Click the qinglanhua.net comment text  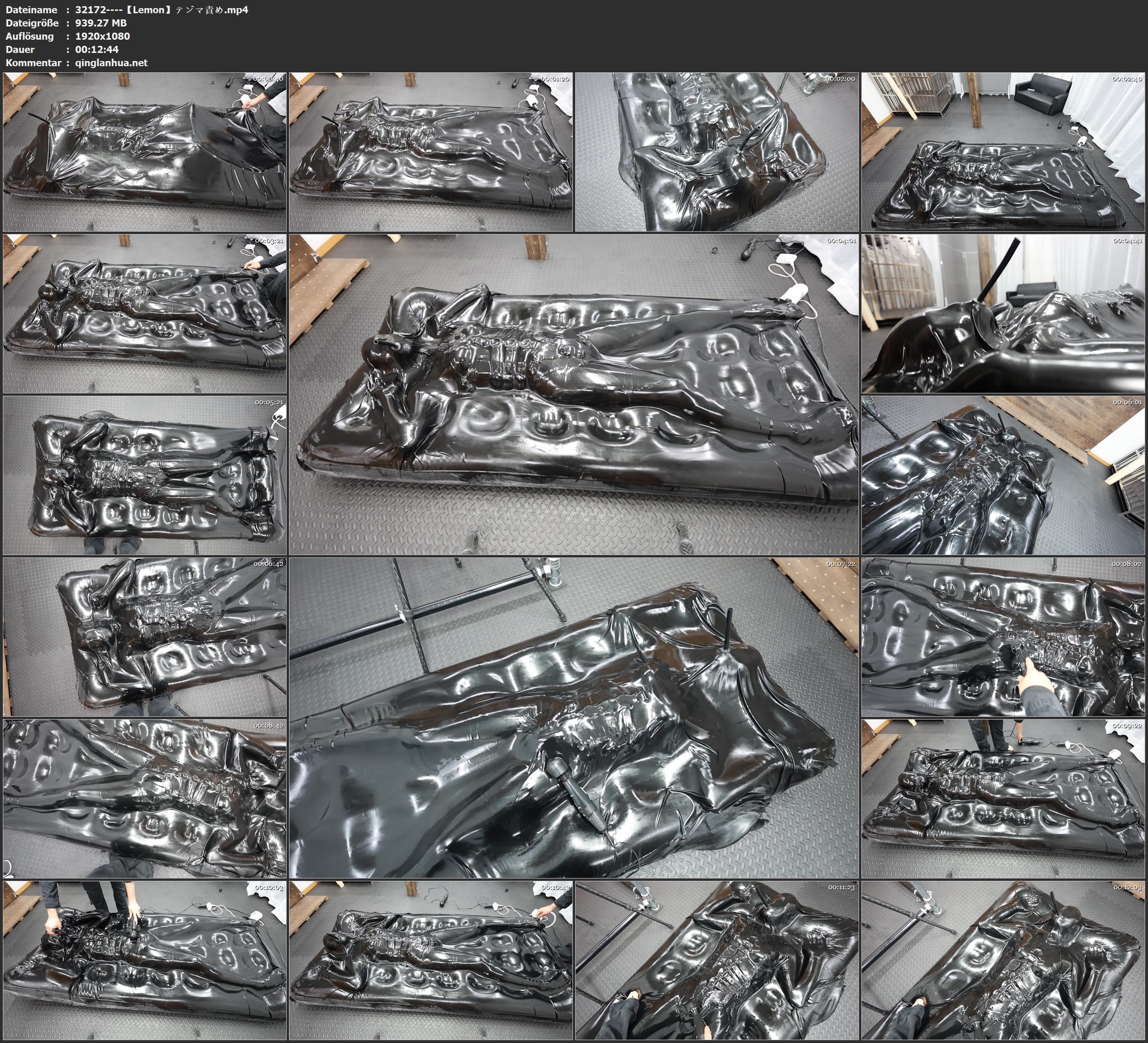coord(111,62)
